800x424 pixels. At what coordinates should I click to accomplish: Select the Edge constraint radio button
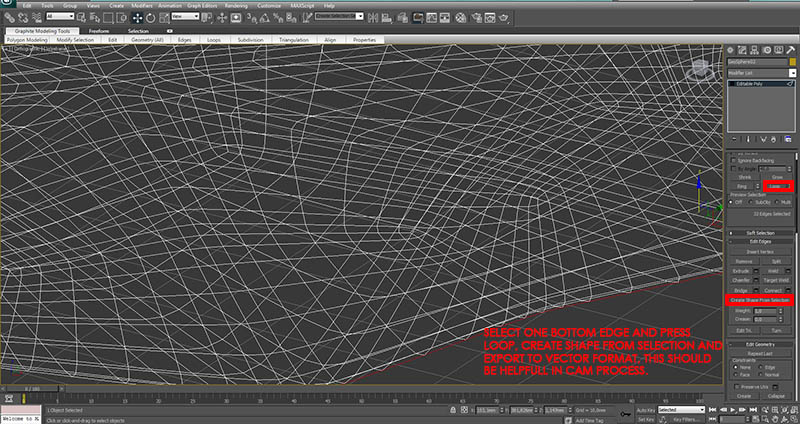click(762, 367)
